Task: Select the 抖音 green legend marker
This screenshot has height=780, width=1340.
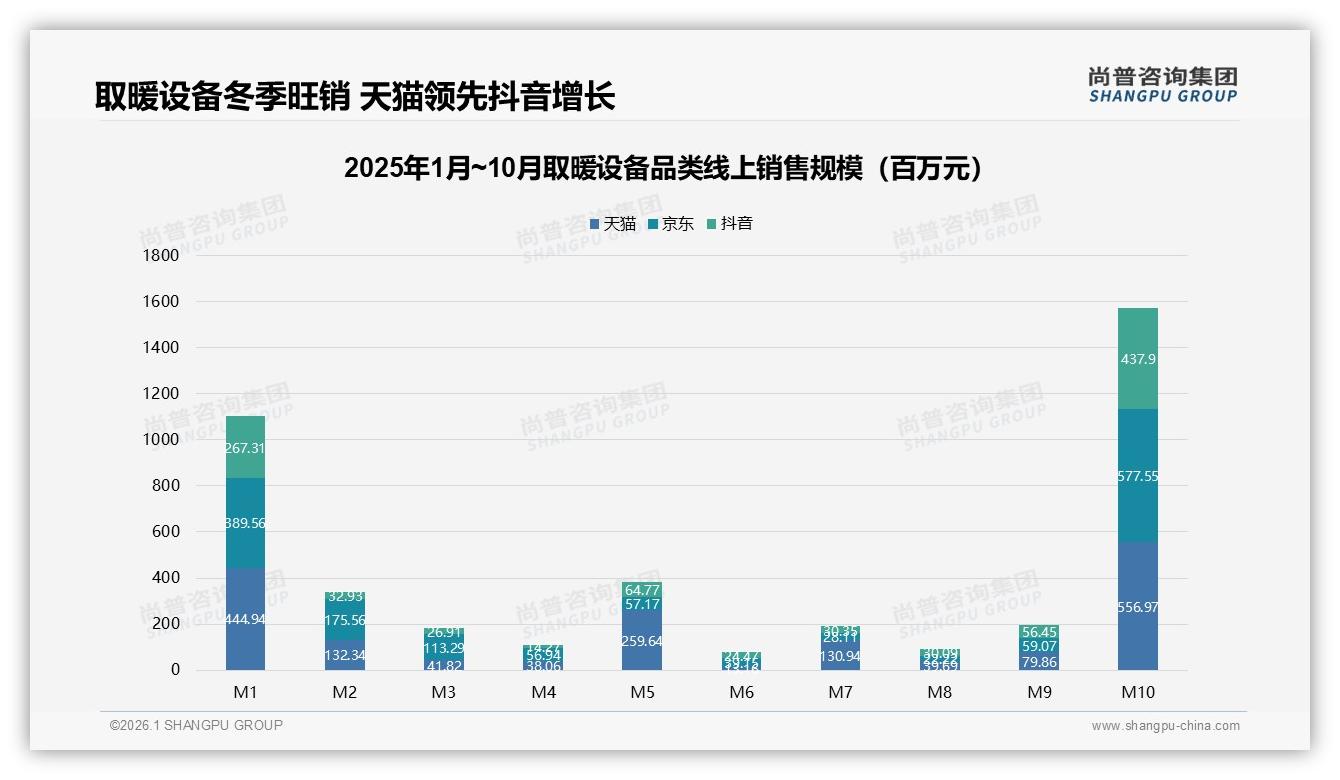Action: coord(712,224)
